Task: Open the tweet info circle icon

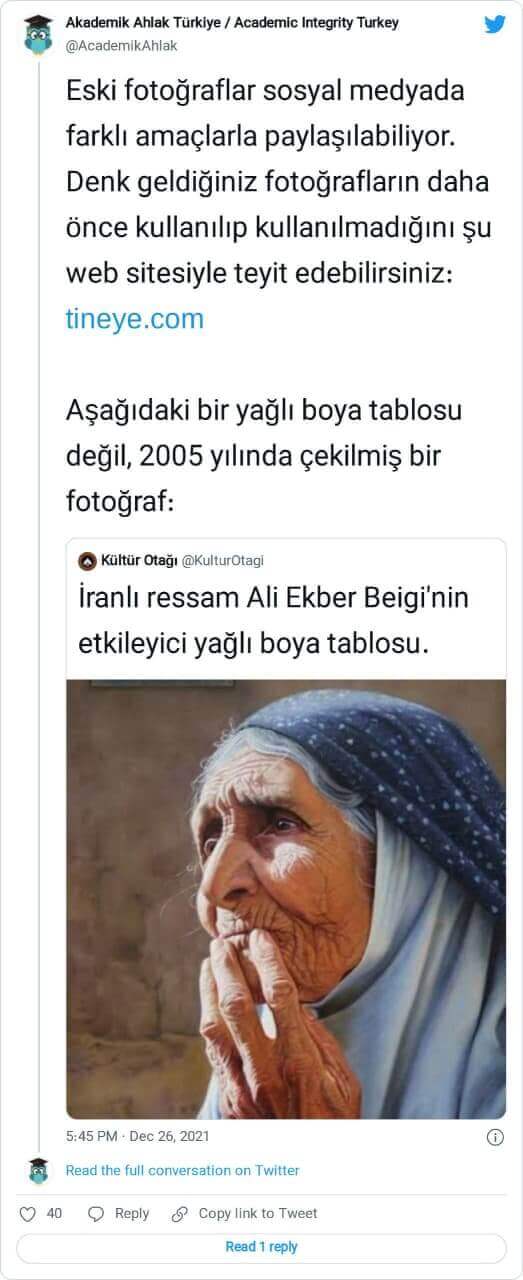Action: pos(494,1137)
